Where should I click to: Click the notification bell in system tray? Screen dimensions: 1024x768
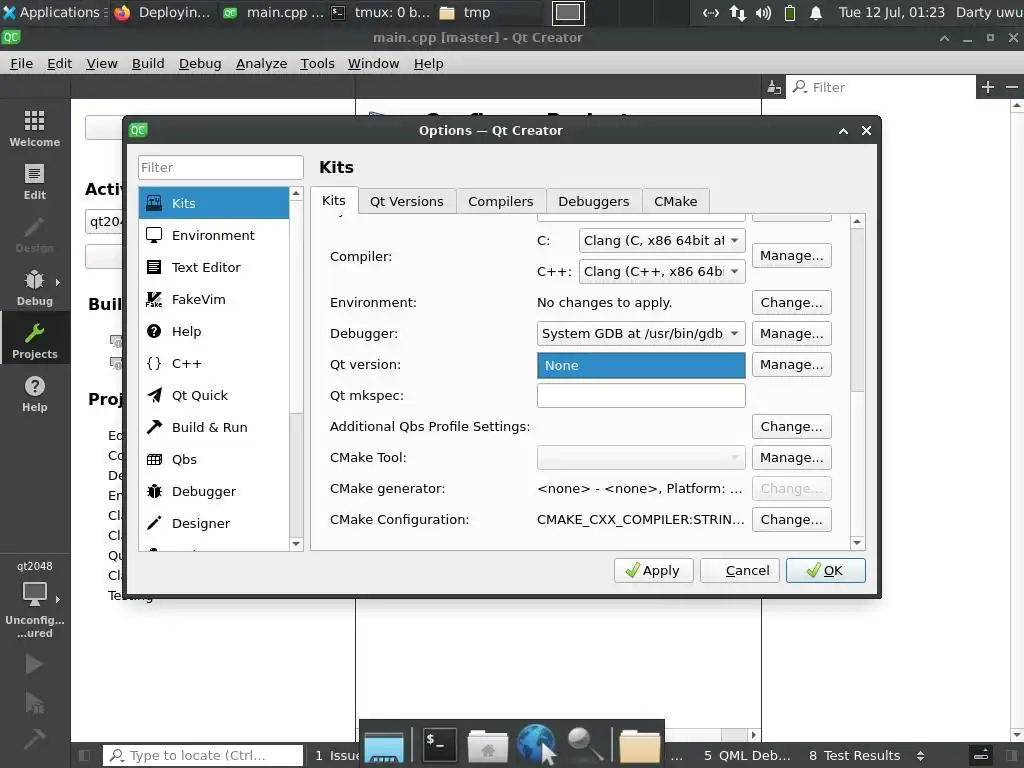816,12
